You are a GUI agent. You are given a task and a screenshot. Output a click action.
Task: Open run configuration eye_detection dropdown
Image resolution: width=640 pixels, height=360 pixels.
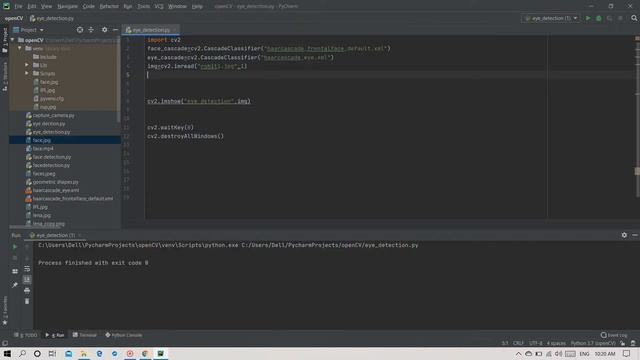[x=551, y=18]
